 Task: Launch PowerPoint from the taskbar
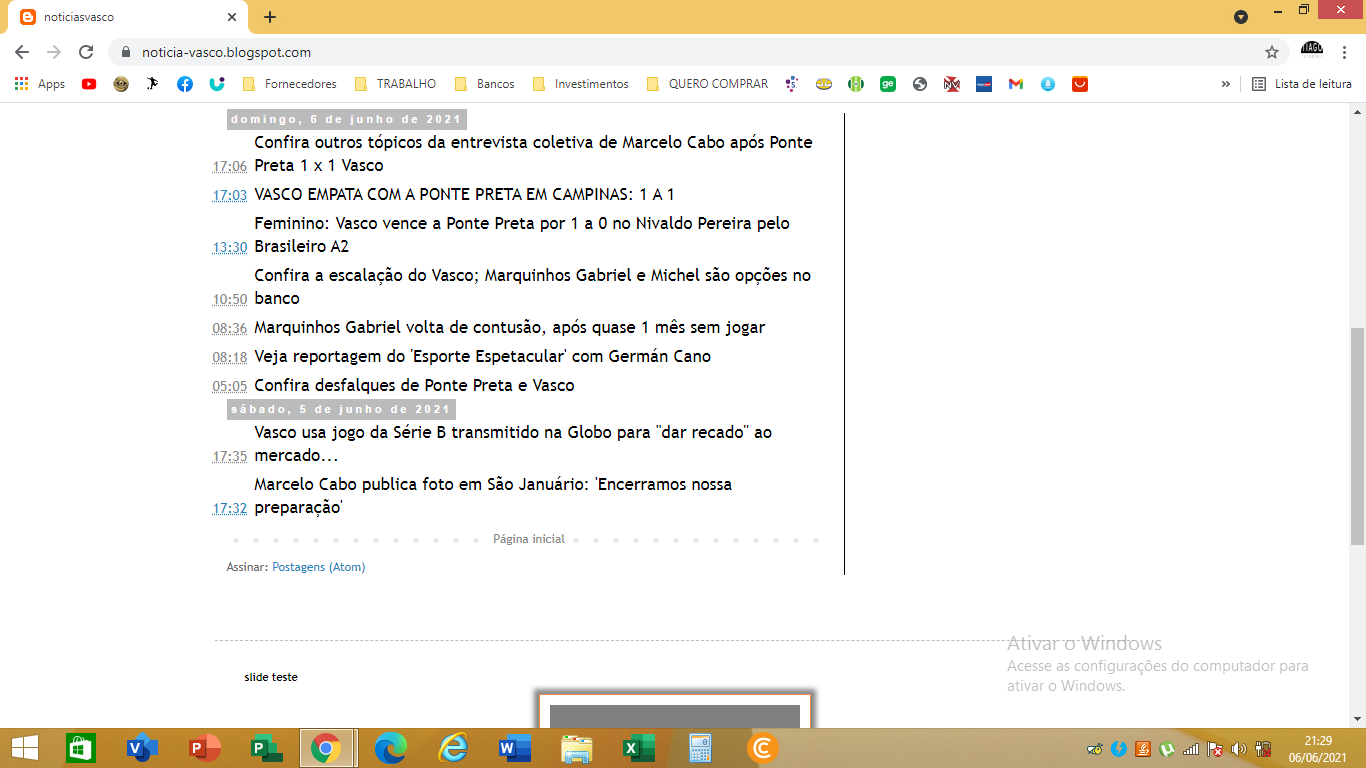[204, 748]
